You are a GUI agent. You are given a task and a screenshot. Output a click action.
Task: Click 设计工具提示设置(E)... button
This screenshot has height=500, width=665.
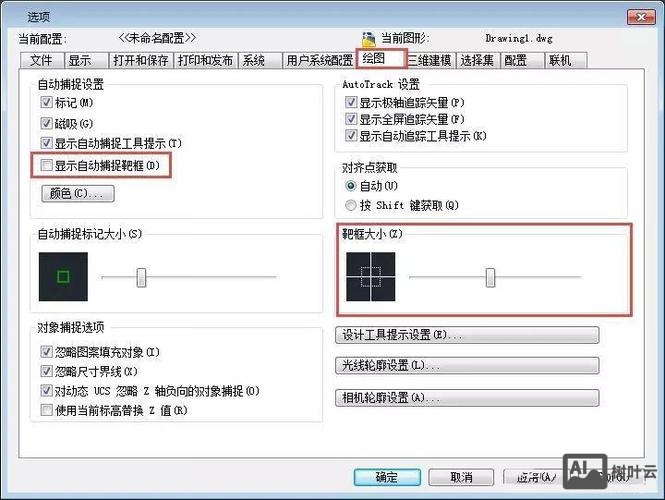point(467,335)
